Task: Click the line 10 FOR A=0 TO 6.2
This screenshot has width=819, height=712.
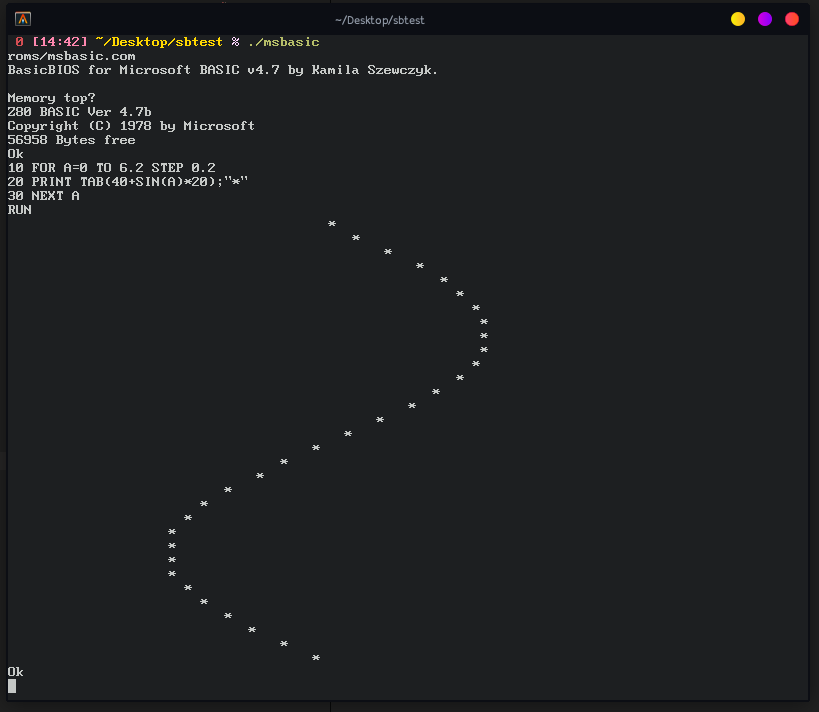Action: point(112,168)
